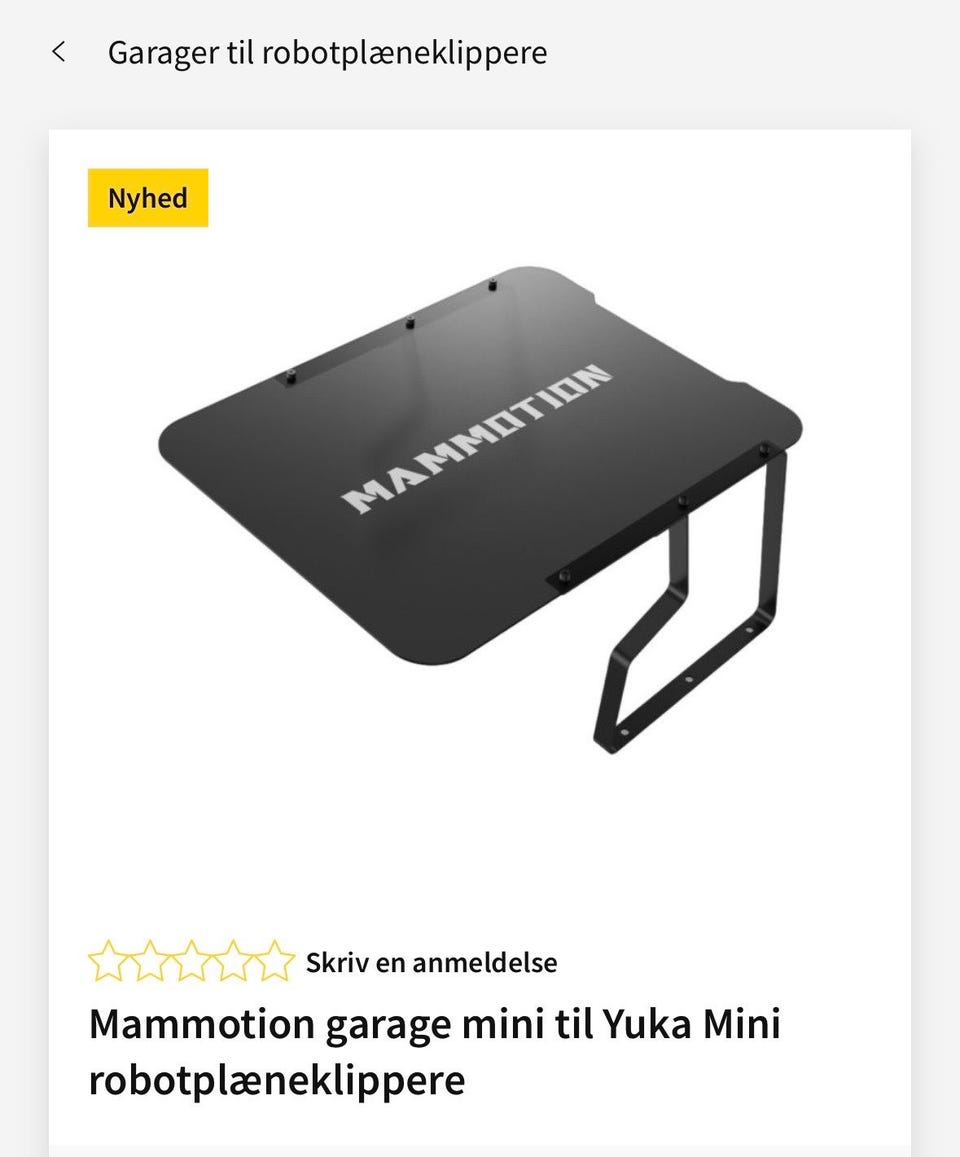Select the third rating star
Image resolution: width=960 pixels, height=1157 pixels.
click(x=191, y=961)
